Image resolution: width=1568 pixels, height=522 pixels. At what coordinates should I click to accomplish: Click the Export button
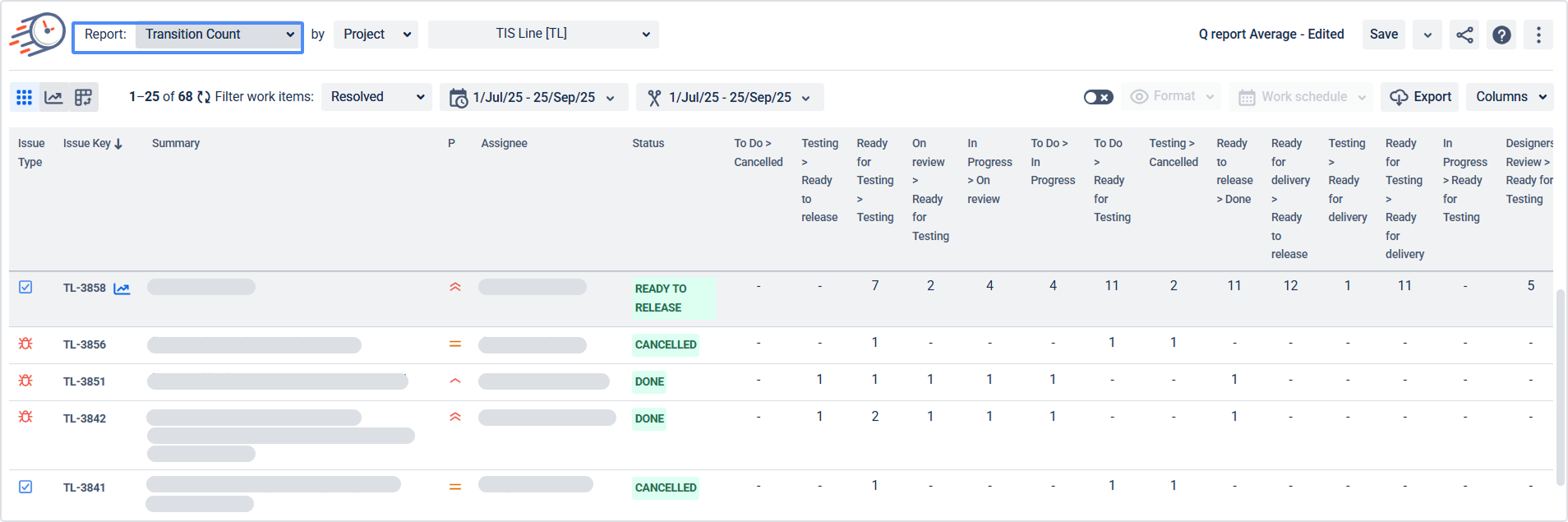(1420, 97)
